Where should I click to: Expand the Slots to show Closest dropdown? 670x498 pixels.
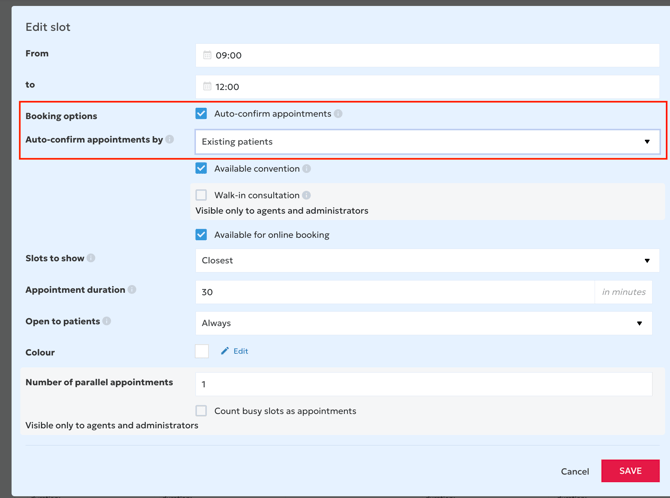(x=426, y=260)
